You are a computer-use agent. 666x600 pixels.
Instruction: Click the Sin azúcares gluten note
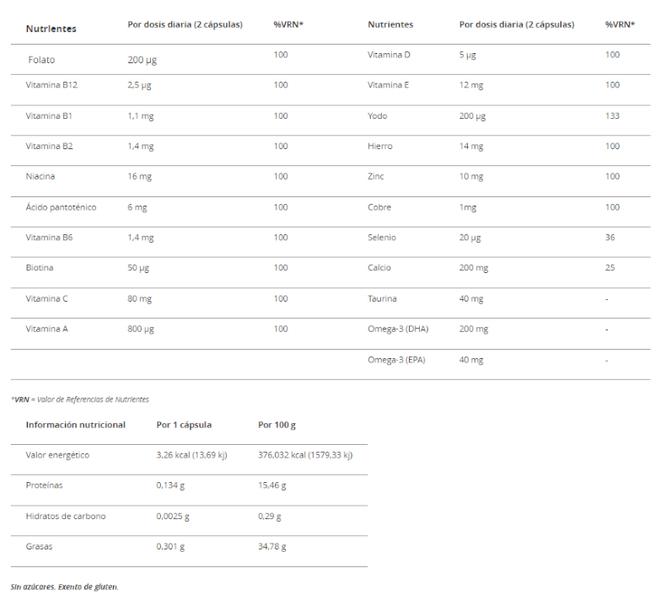tap(64, 587)
